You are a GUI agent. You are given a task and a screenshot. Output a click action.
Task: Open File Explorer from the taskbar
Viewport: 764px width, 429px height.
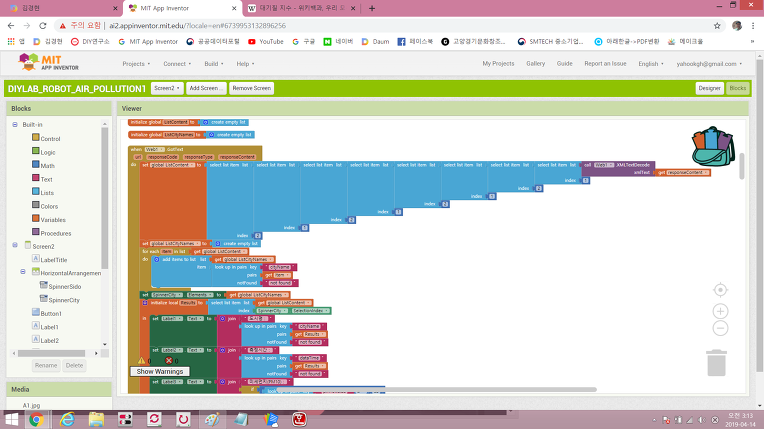coord(96,419)
